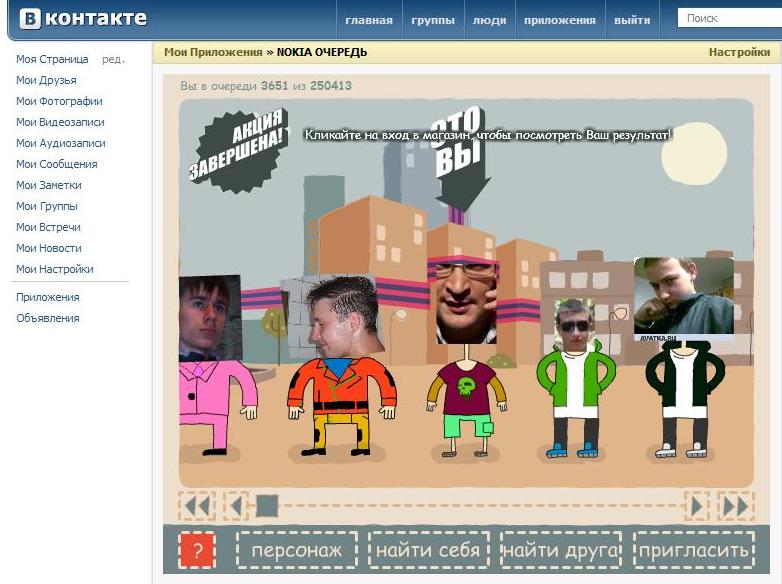Click the найти друга button
Screen dimensions: 782x584
pos(561,550)
